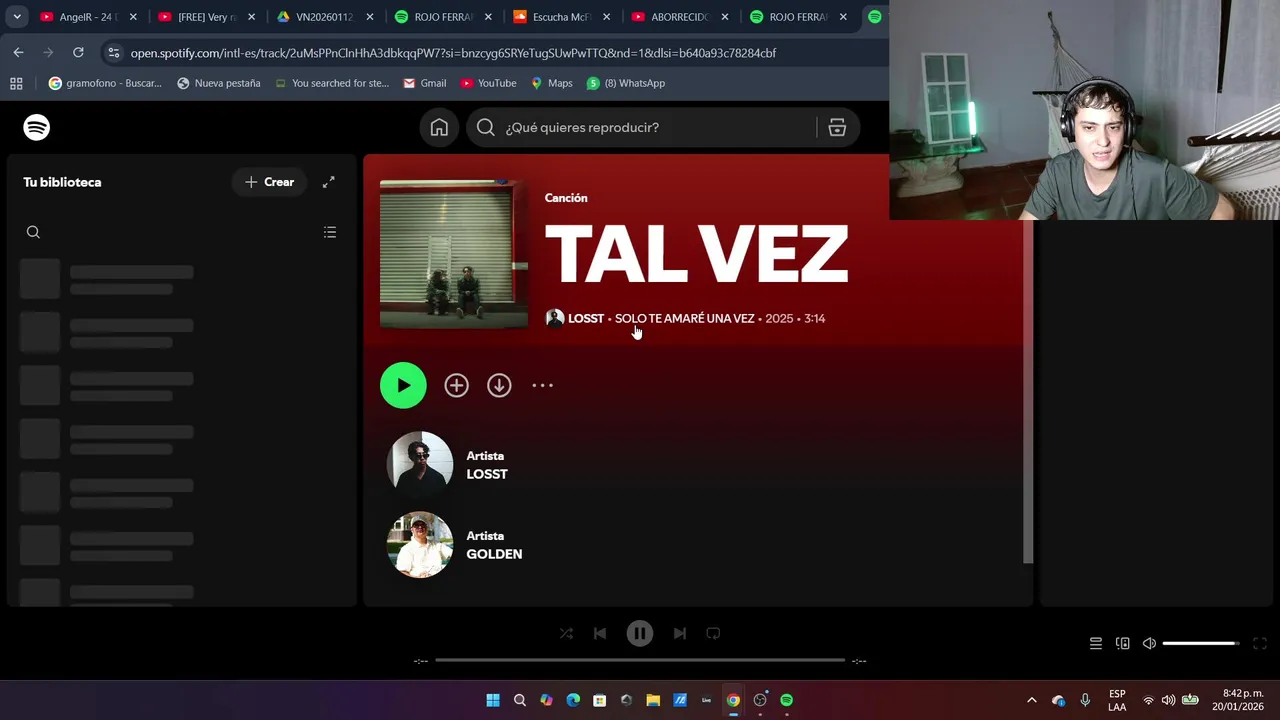Open the YouTube bookmark

[x=488, y=83]
